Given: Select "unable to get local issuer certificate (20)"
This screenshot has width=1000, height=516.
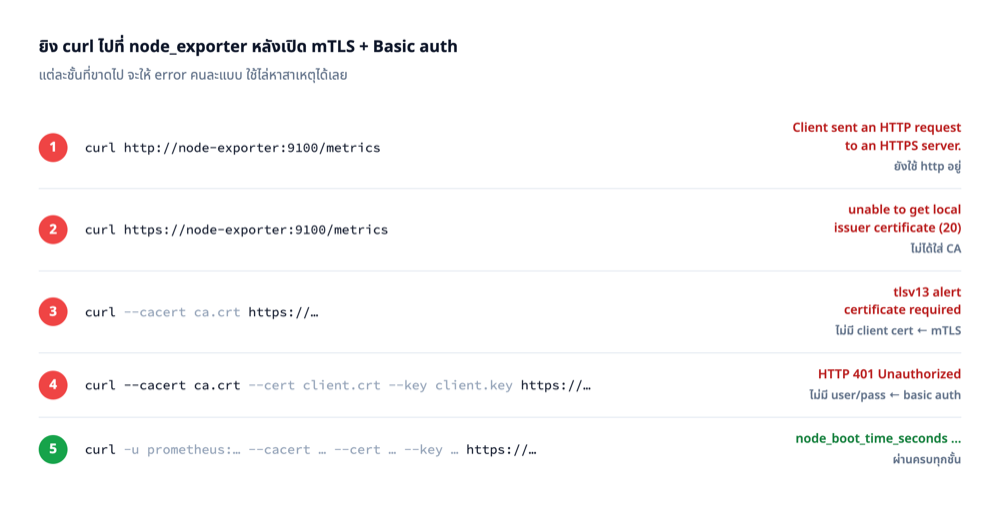Looking at the screenshot, I should (x=897, y=219).
